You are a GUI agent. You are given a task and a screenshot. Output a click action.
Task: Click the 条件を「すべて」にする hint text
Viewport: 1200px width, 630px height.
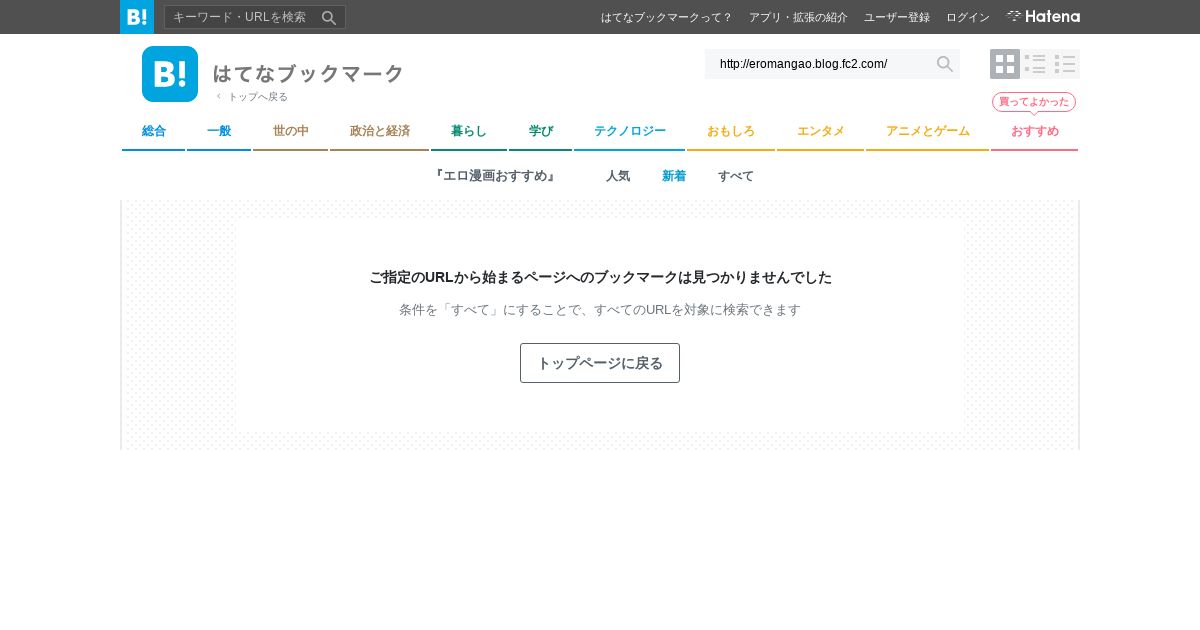(x=600, y=310)
